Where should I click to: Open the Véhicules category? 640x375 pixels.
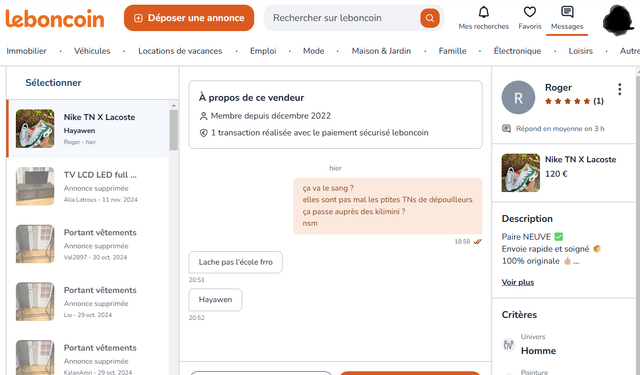click(92, 51)
